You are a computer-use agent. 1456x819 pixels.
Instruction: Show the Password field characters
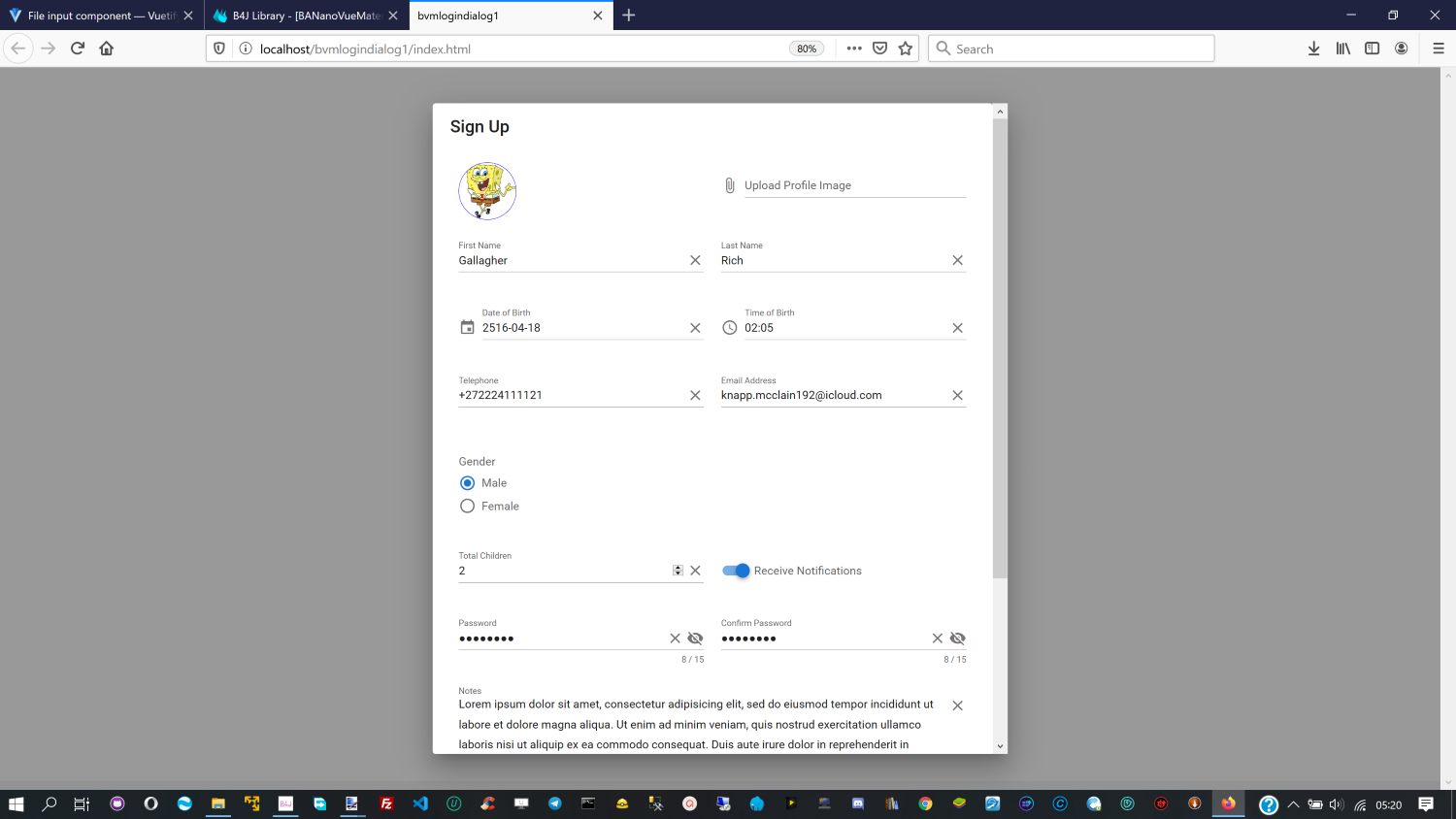point(695,639)
